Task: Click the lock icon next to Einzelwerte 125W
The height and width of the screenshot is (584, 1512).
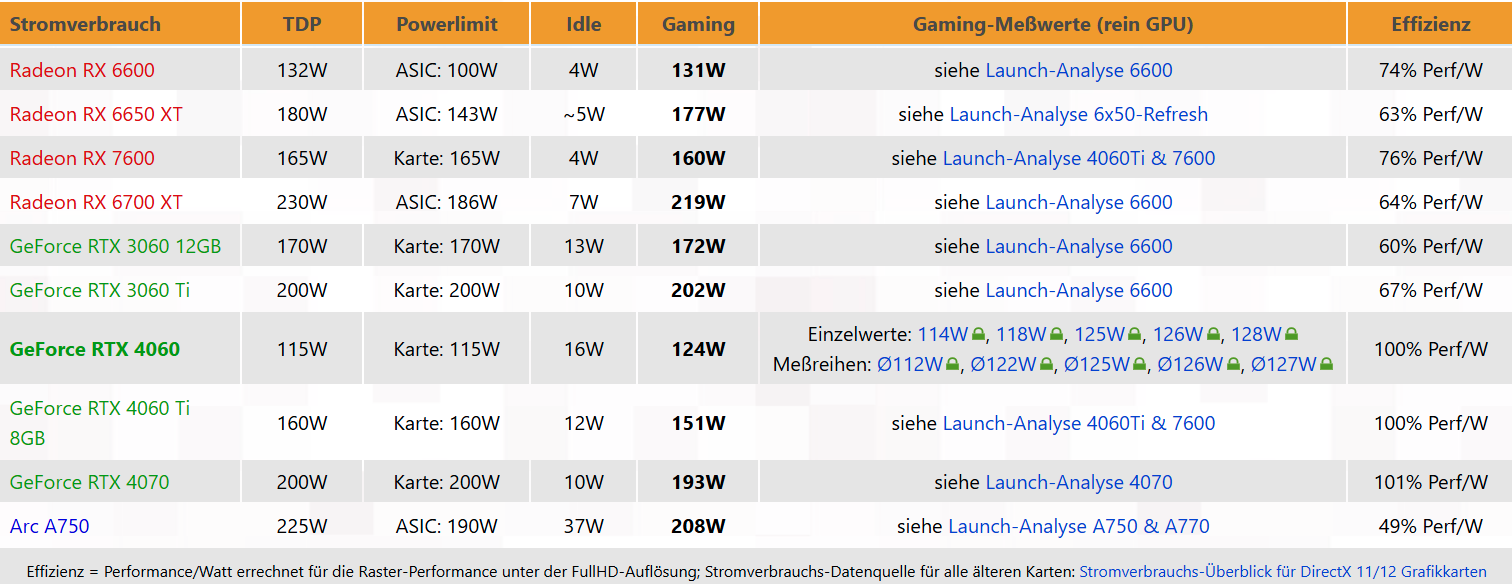Action: pos(1135,334)
